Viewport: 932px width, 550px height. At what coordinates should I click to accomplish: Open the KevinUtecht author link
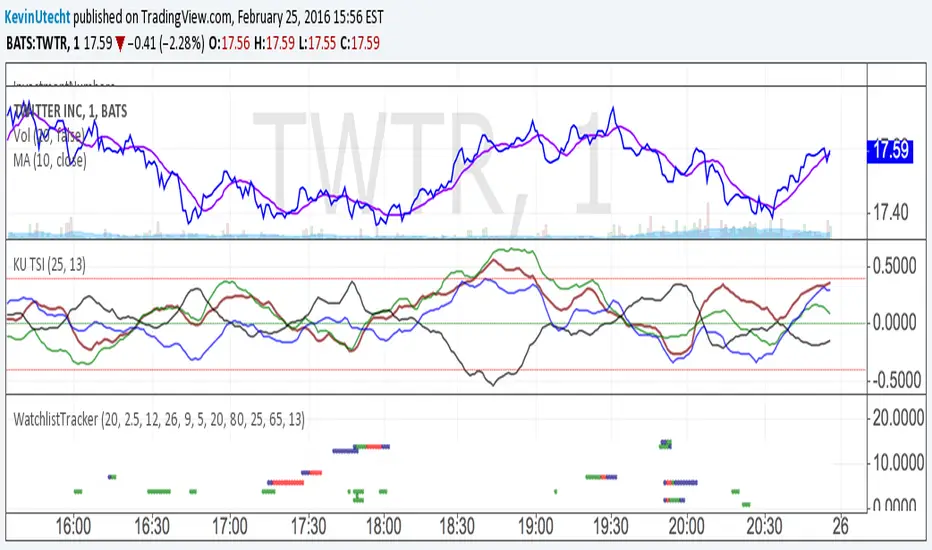(37, 17)
